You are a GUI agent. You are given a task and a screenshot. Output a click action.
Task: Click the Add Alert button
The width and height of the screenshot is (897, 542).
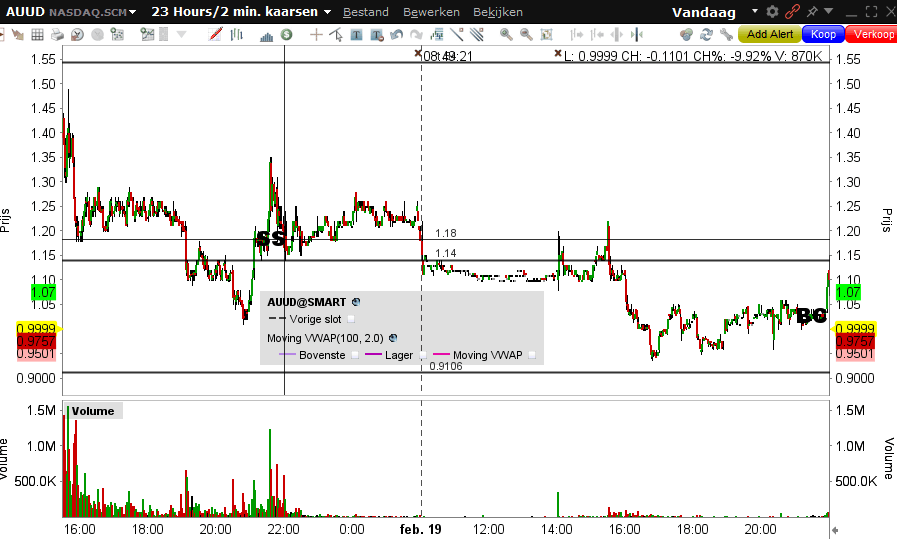(x=769, y=34)
